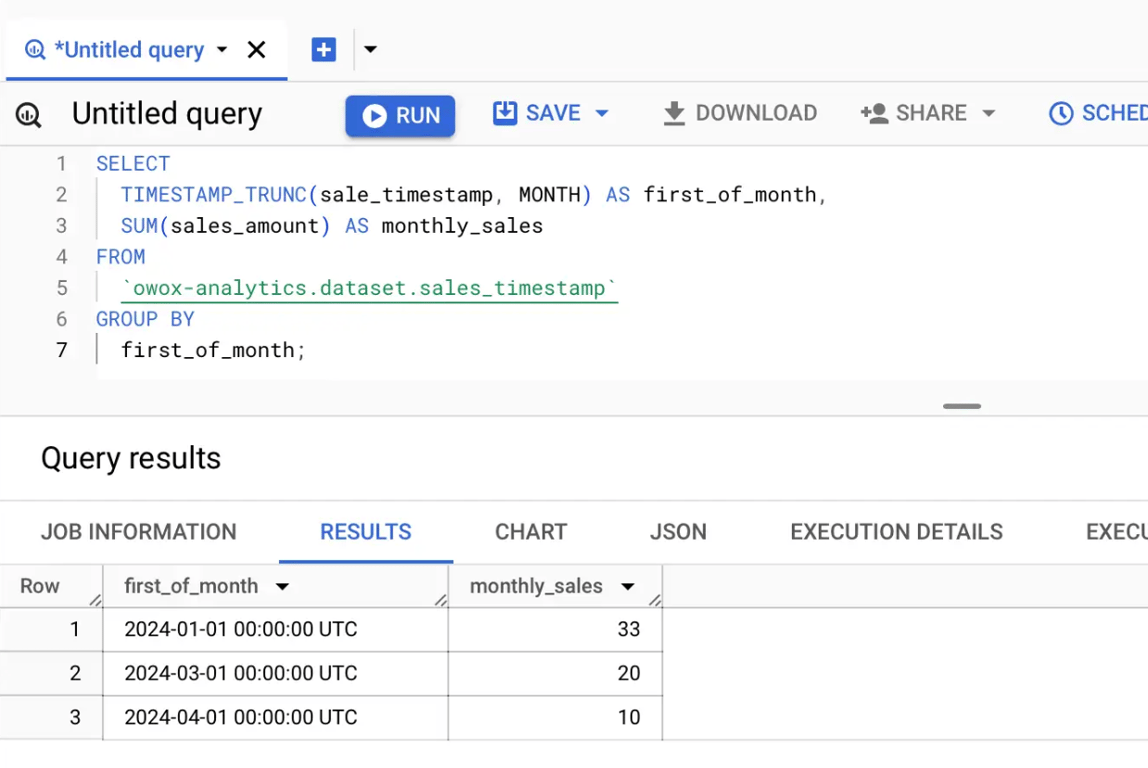Click the query icon beside Untitled query title
This screenshot has width=1148, height=768.
pyautogui.click(x=29, y=114)
